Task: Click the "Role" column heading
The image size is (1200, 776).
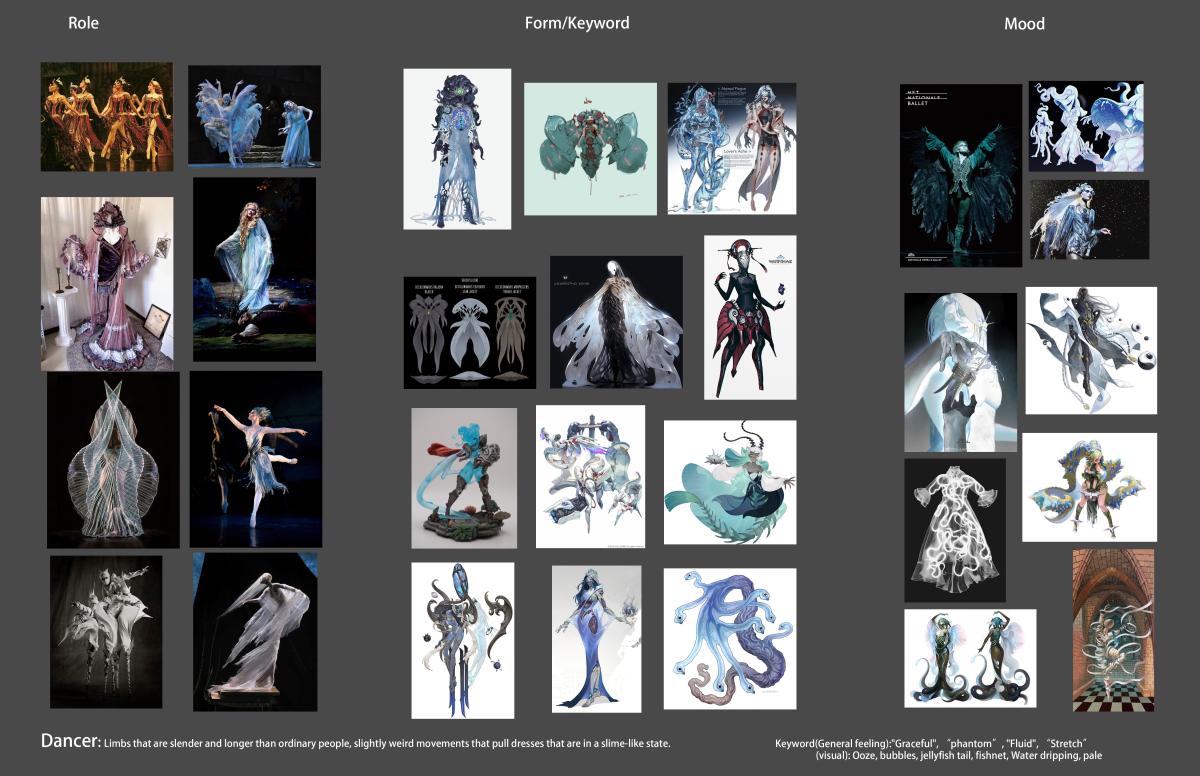Action: click(x=83, y=23)
